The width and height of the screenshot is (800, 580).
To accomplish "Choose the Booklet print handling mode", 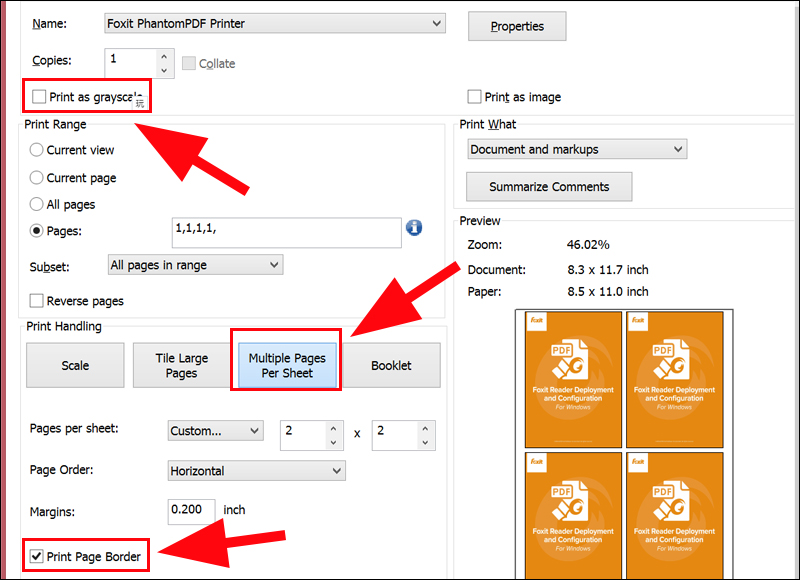I will pyautogui.click(x=391, y=365).
